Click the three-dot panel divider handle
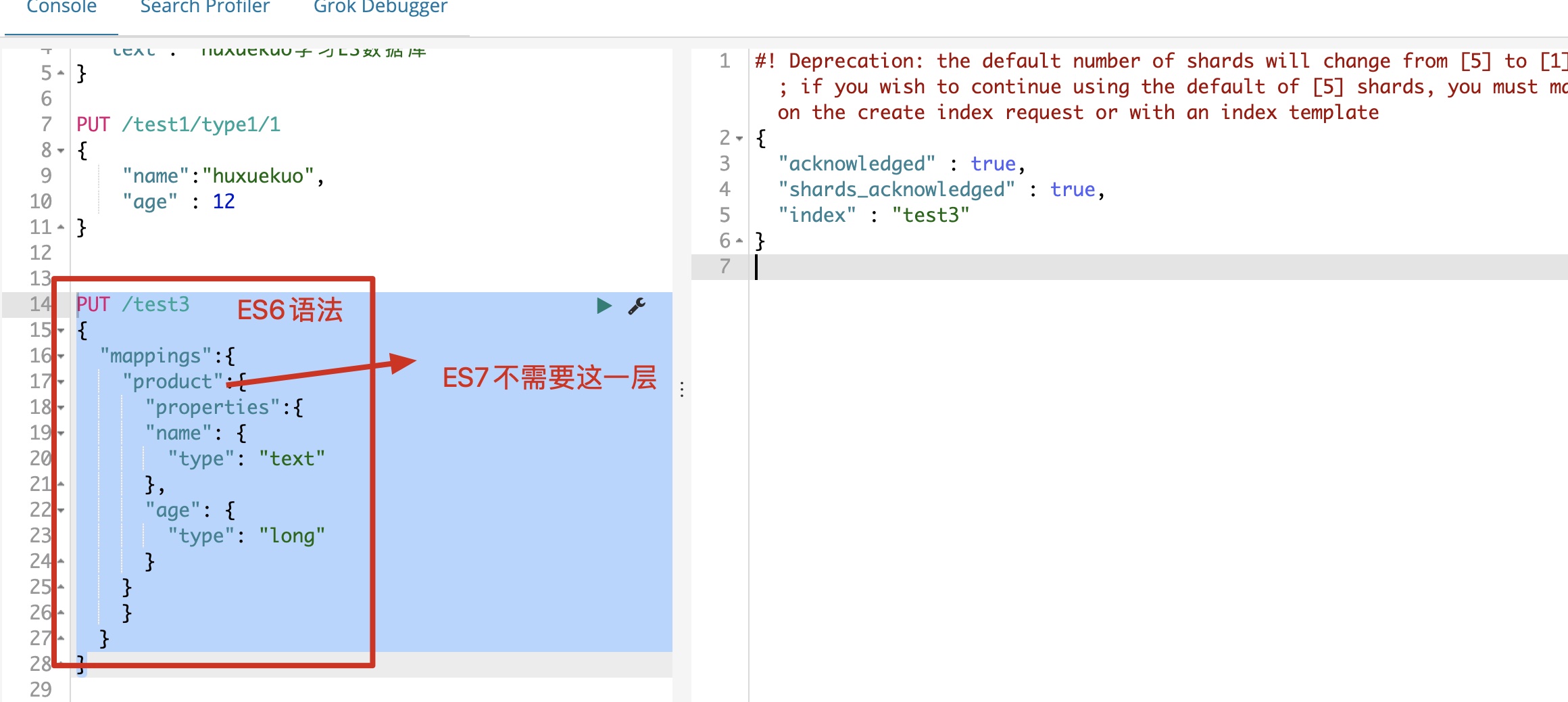Viewport: 1568px width, 702px height. tap(682, 389)
